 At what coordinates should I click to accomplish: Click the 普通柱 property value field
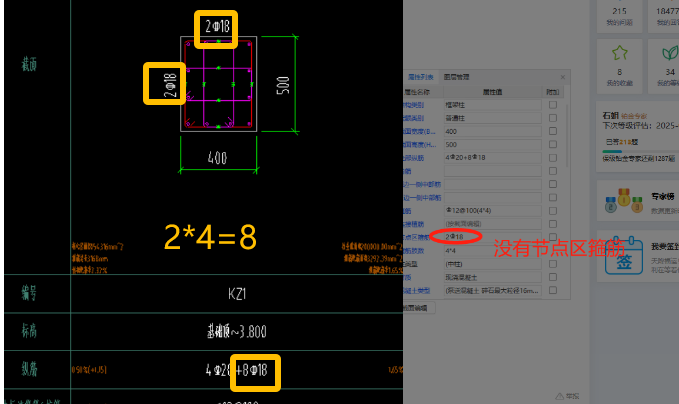coord(492,118)
